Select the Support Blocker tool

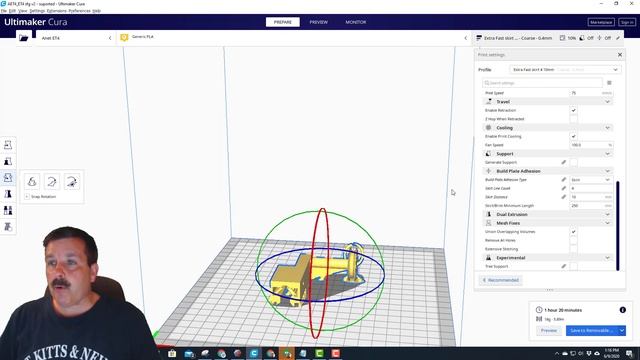pos(8,227)
